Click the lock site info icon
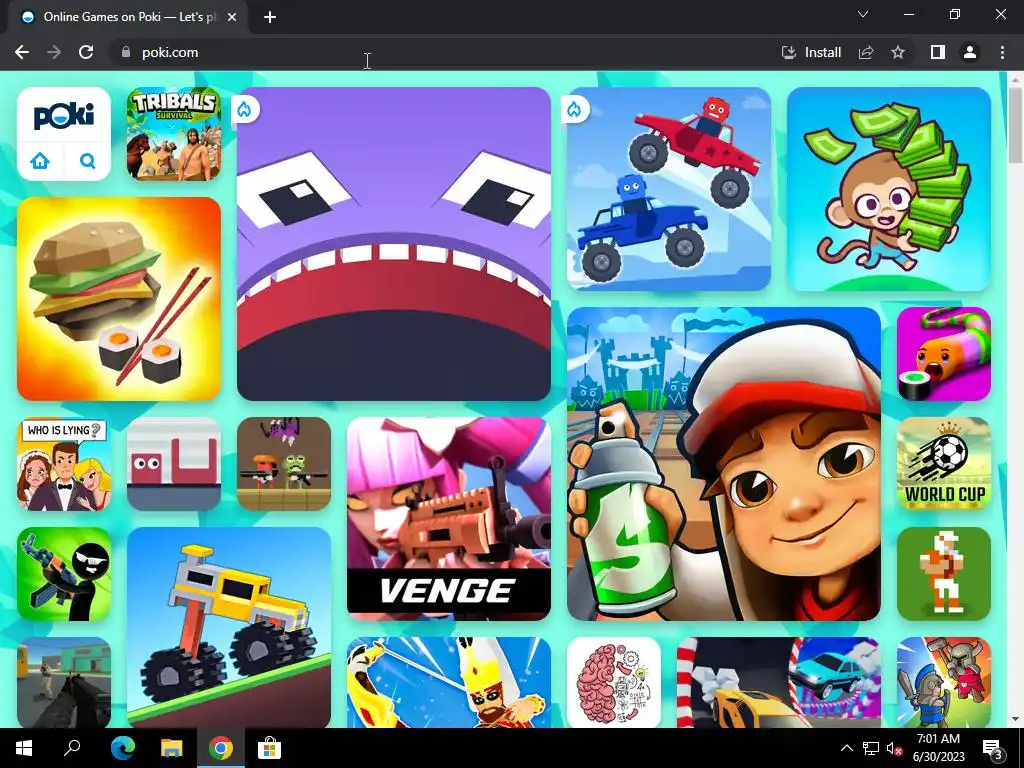This screenshot has height=768, width=1024. [125, 52]
